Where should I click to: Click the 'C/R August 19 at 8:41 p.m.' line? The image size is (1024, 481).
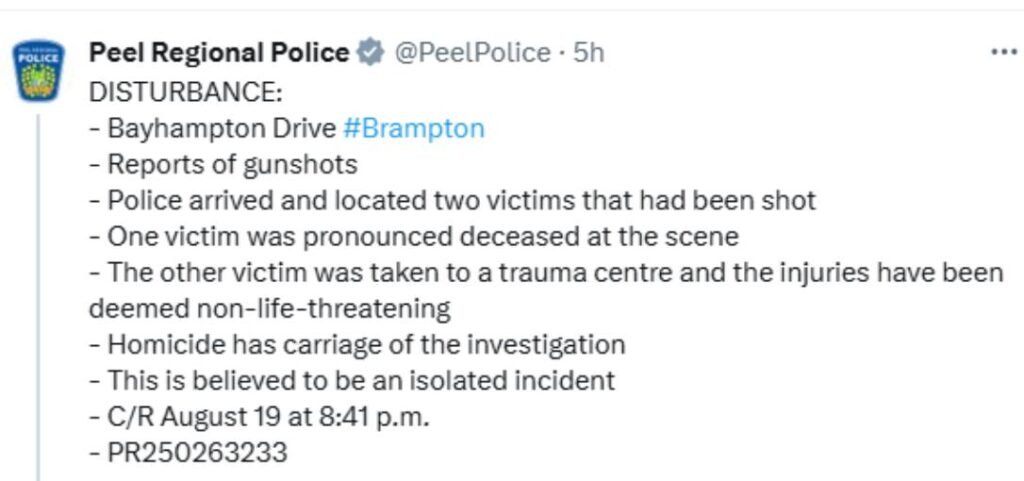259,416
